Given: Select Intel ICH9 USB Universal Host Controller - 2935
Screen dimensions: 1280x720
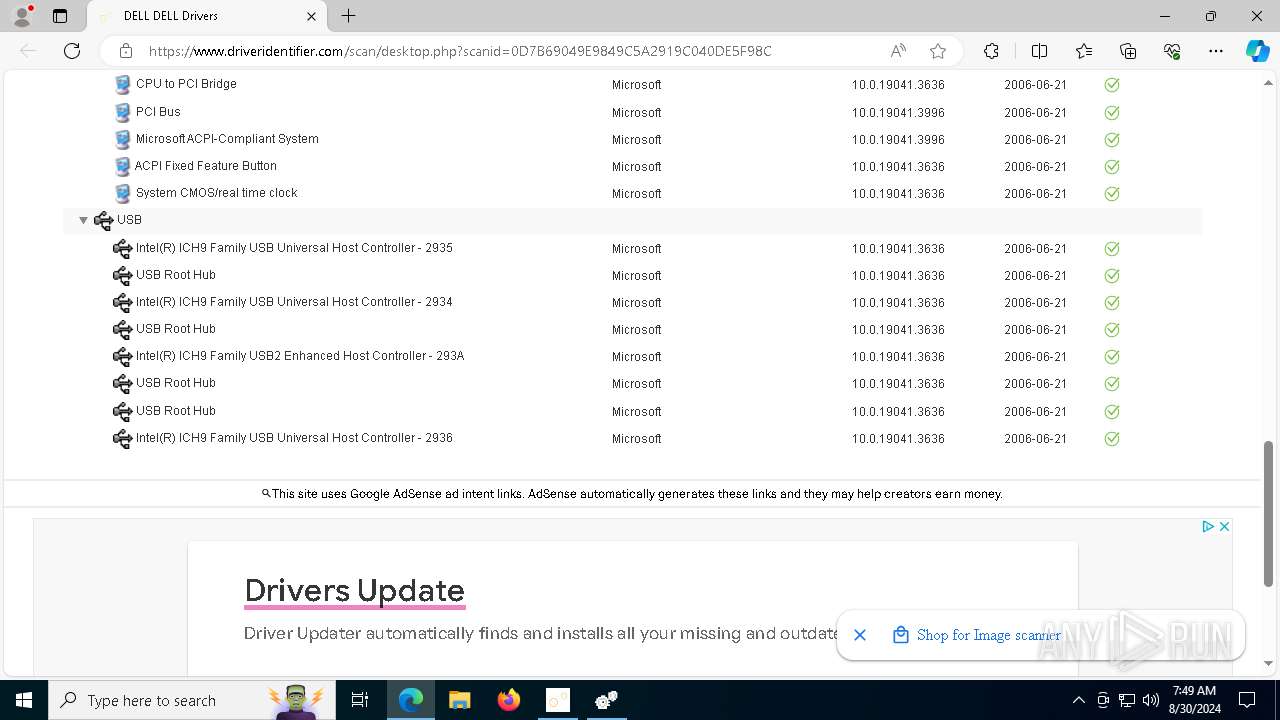Looking at the screenshot, I should 294,248.
